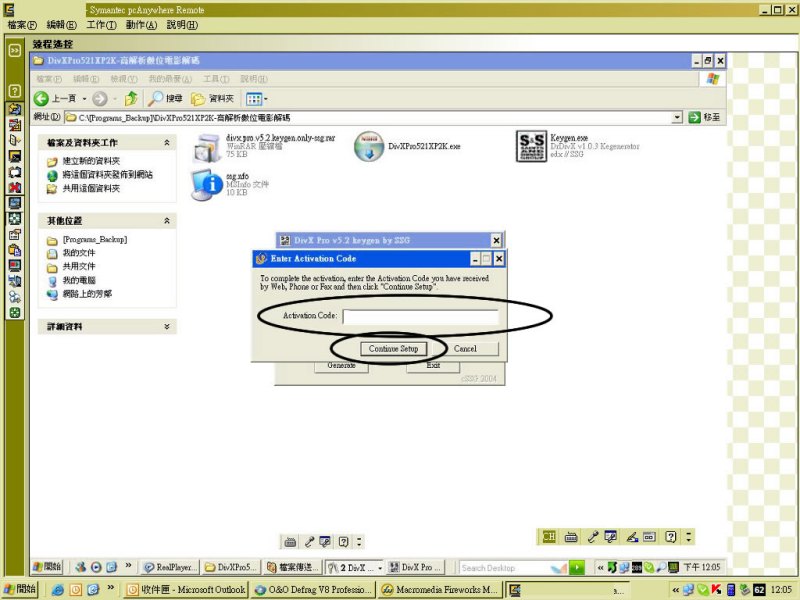800x600 pixels.
Task: Open the remote 開始 Start button
Action: 47,567
